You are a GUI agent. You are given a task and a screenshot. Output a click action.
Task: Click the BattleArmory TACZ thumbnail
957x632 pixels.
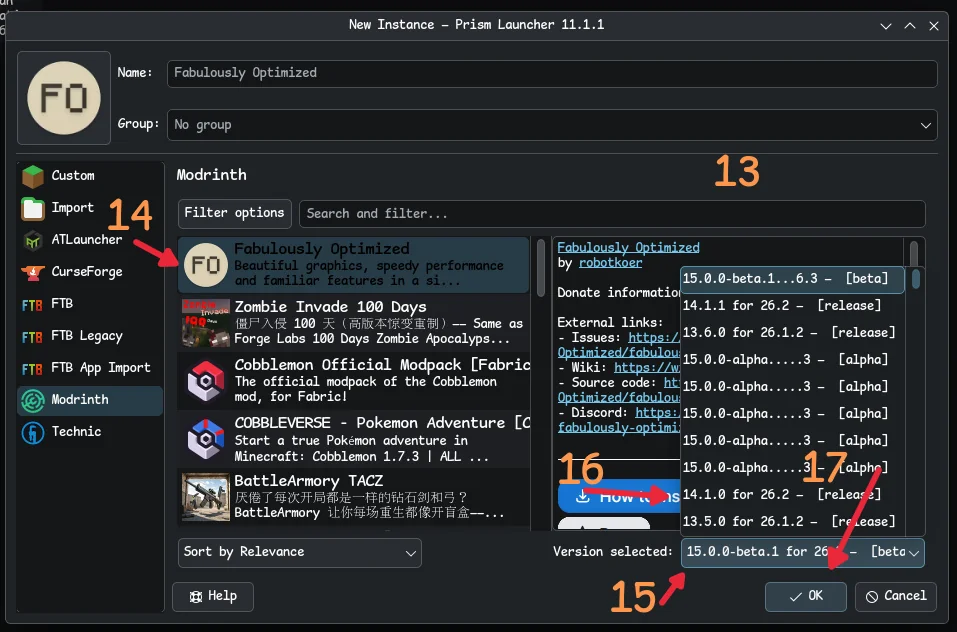click(x=206, y=497)
